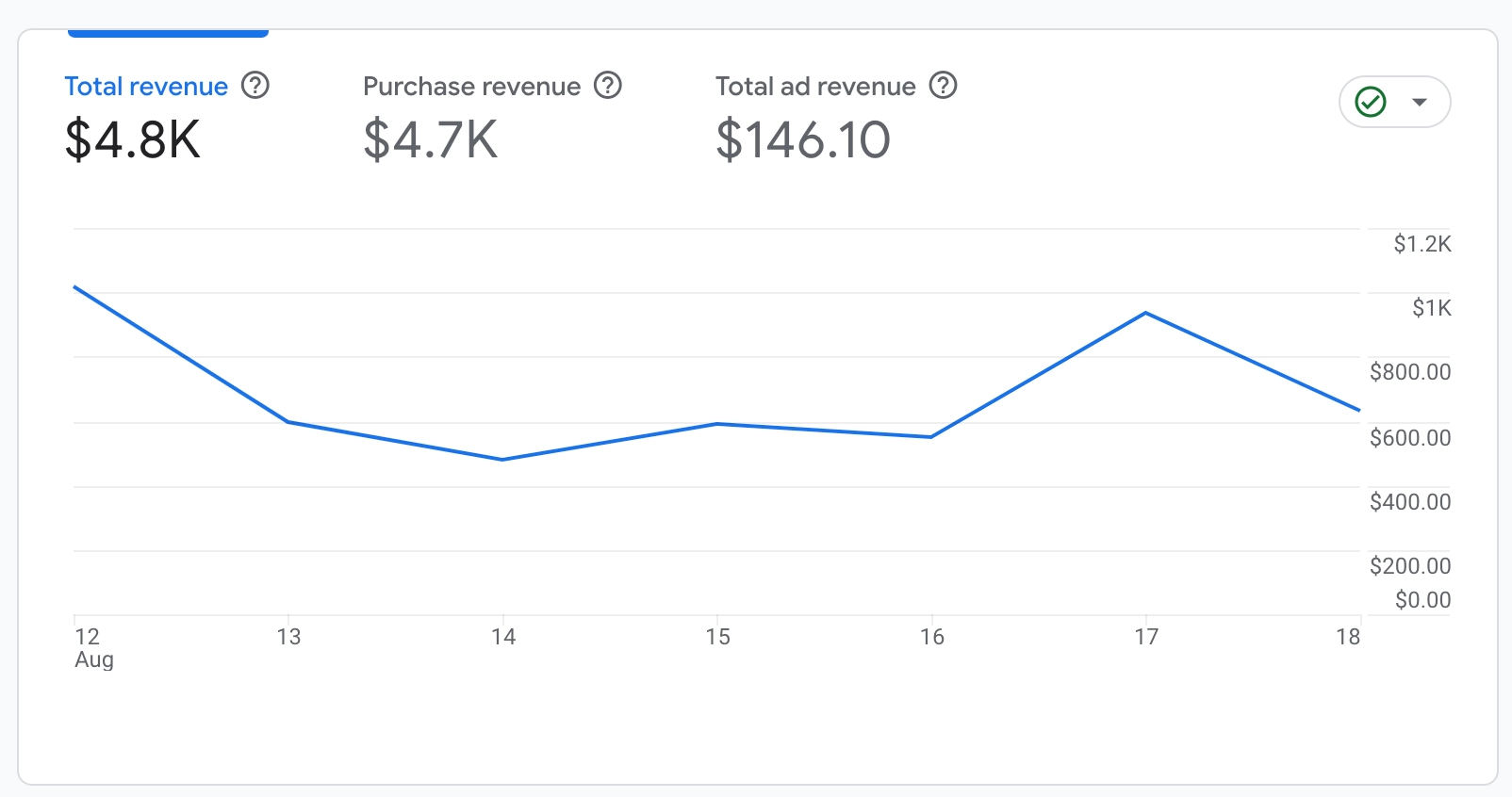Click the blue active tab indicator bar
Image resolution: width=1512 pixels, height=797 pixels.
point(168,34)
